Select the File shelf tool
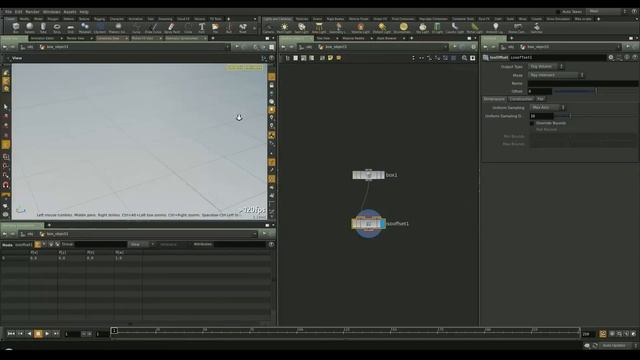Image resolution: width=640 pixels, height=360 pixels. coord(215,28)
